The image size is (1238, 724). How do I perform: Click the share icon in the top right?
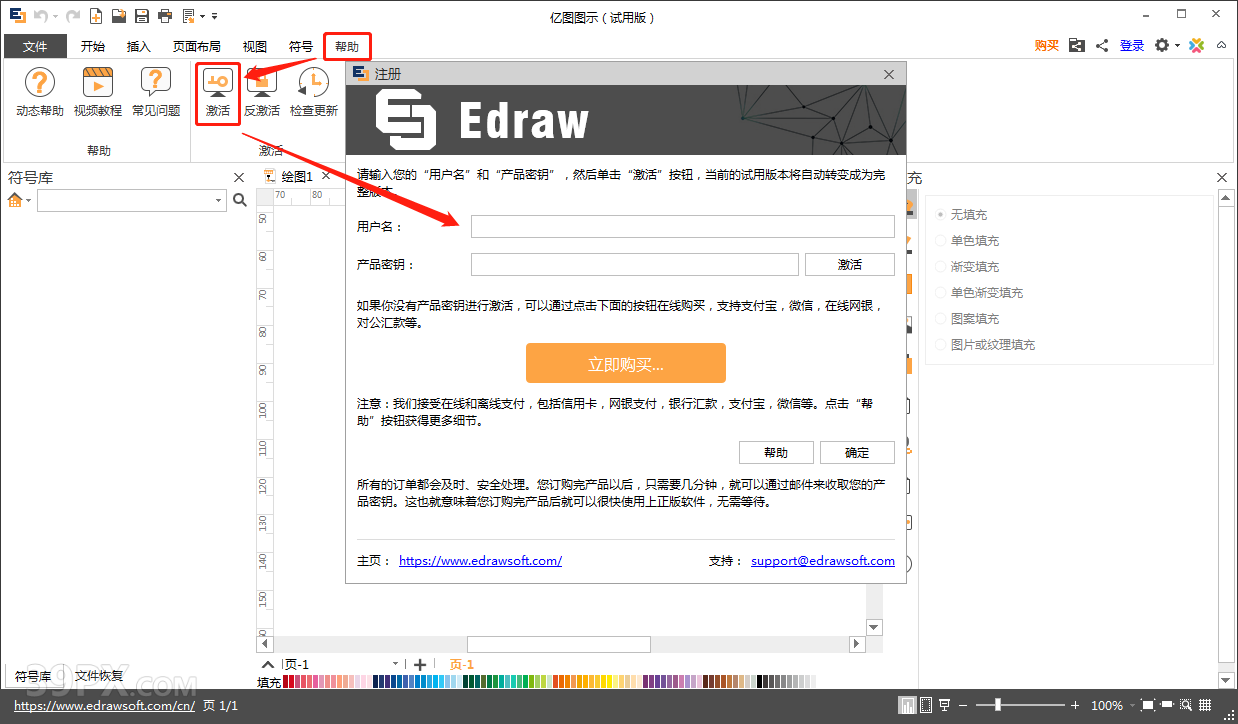point(1102,46)
